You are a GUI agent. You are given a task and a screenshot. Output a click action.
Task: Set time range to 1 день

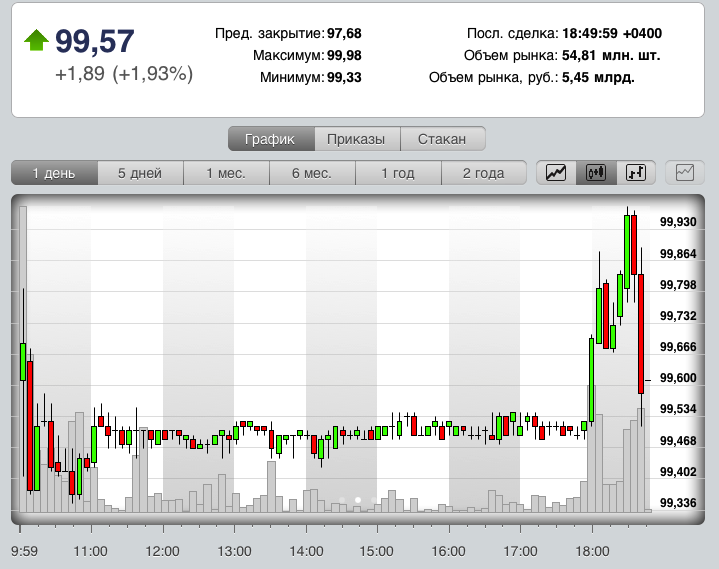pyautogui.click(x=54, y=173)
